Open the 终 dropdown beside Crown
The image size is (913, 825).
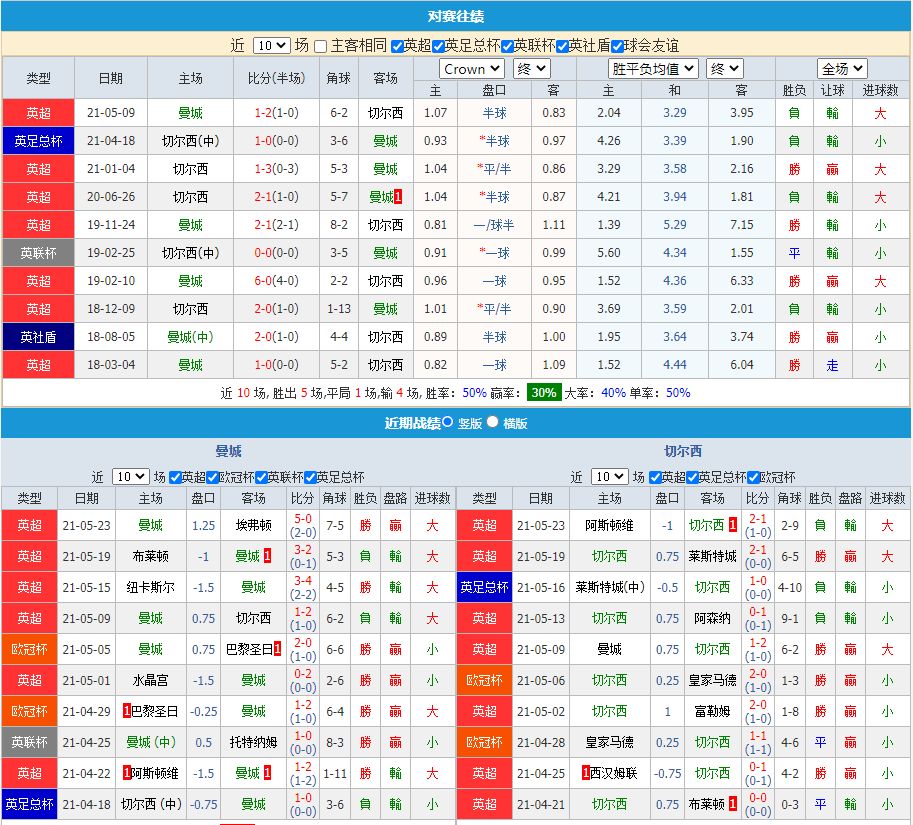point(532,69)
